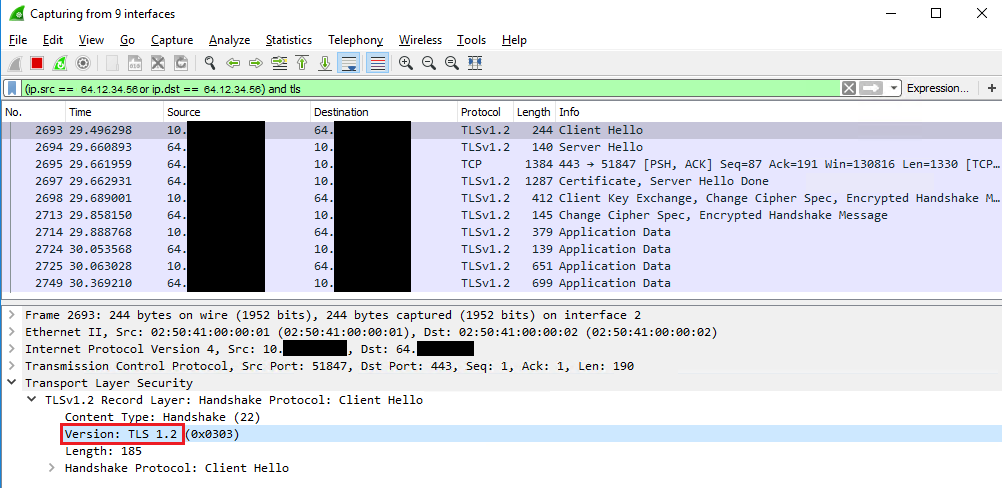Go back to the previous packet with the left arrow
The width and height of the screenshot is (1002, 488).
click(233, 63)
